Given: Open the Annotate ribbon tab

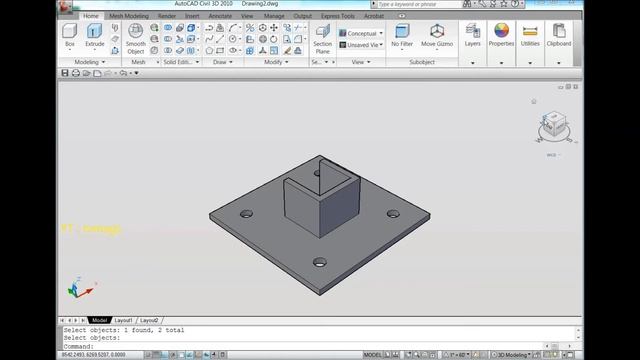Looking at the screenshot, I should tap(220, 16).
